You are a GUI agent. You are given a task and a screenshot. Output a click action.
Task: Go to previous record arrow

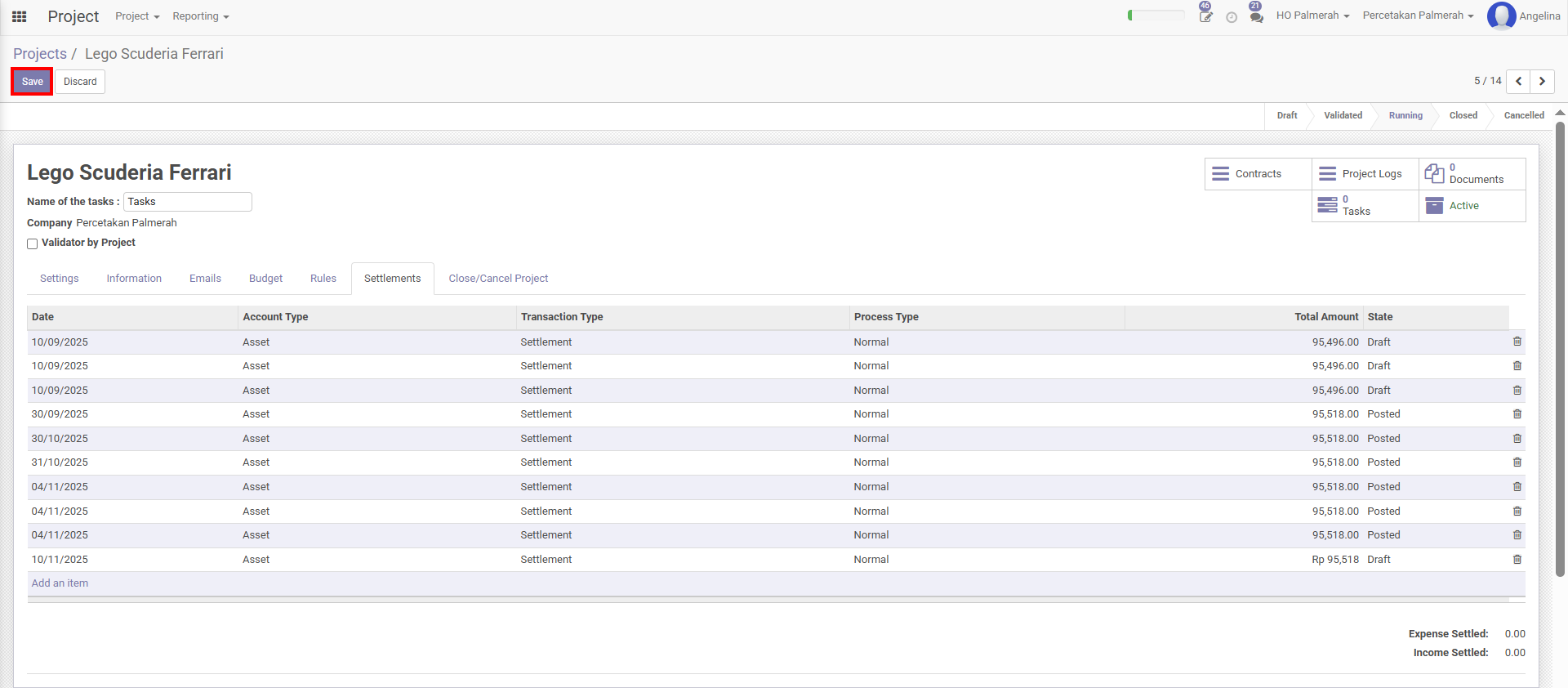coord(1518,81)
